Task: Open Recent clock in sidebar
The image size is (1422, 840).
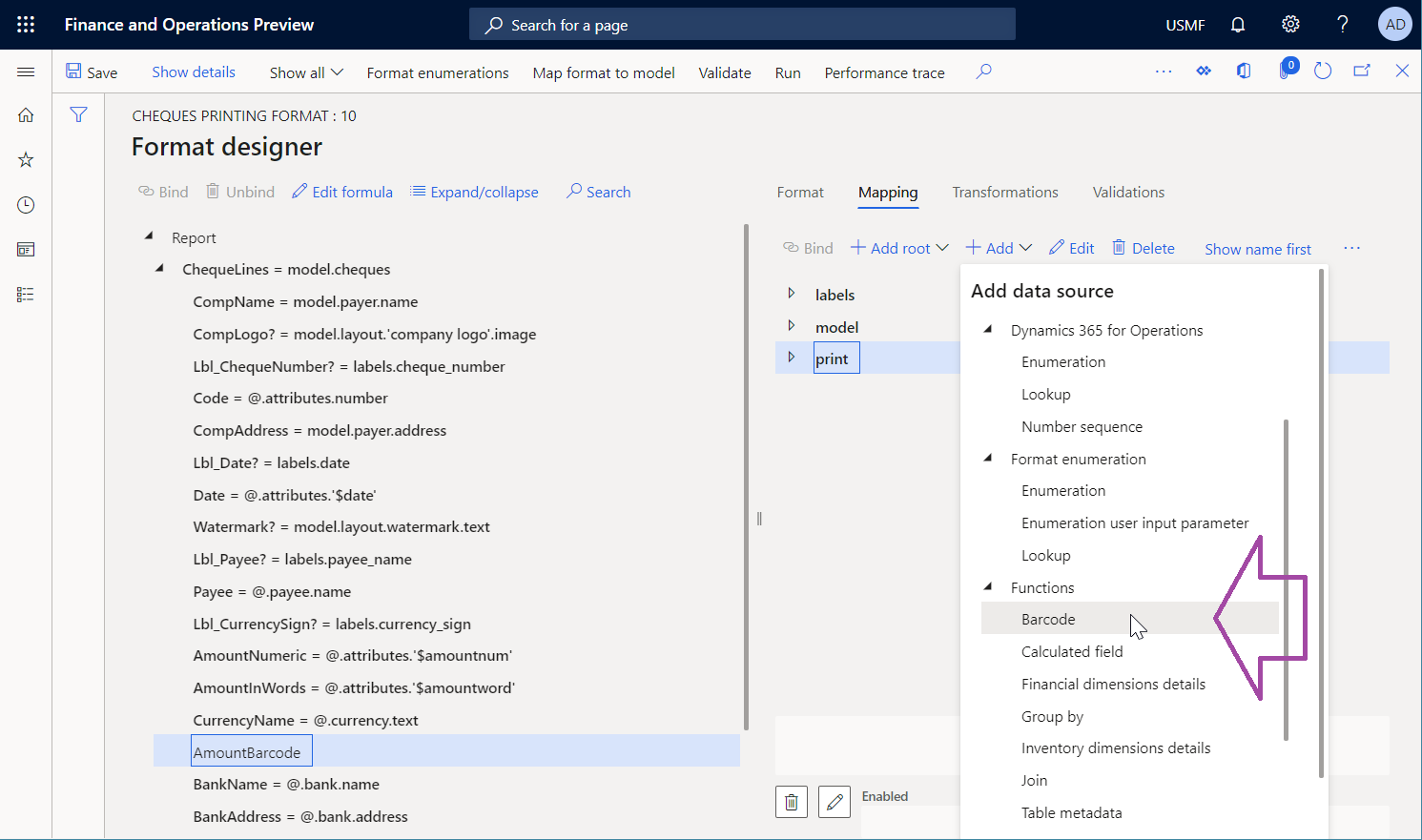Action: (x=26, y=205)
